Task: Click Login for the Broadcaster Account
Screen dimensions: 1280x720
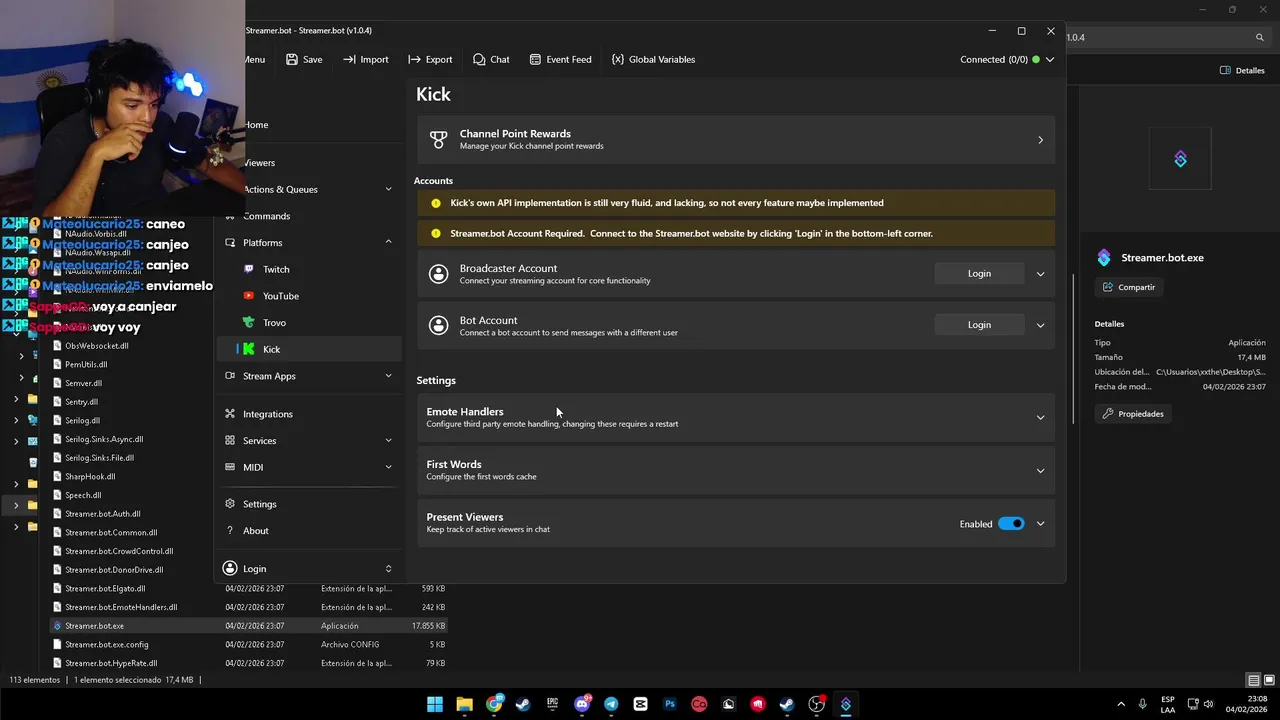Action: tap(979, 273)
